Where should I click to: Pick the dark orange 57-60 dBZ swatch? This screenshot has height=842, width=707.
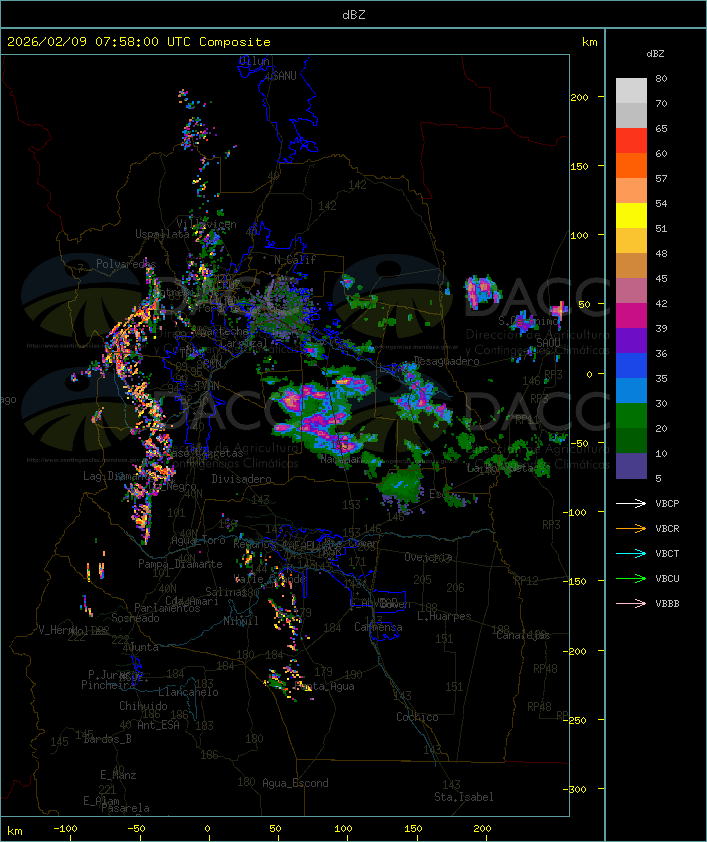631,165
